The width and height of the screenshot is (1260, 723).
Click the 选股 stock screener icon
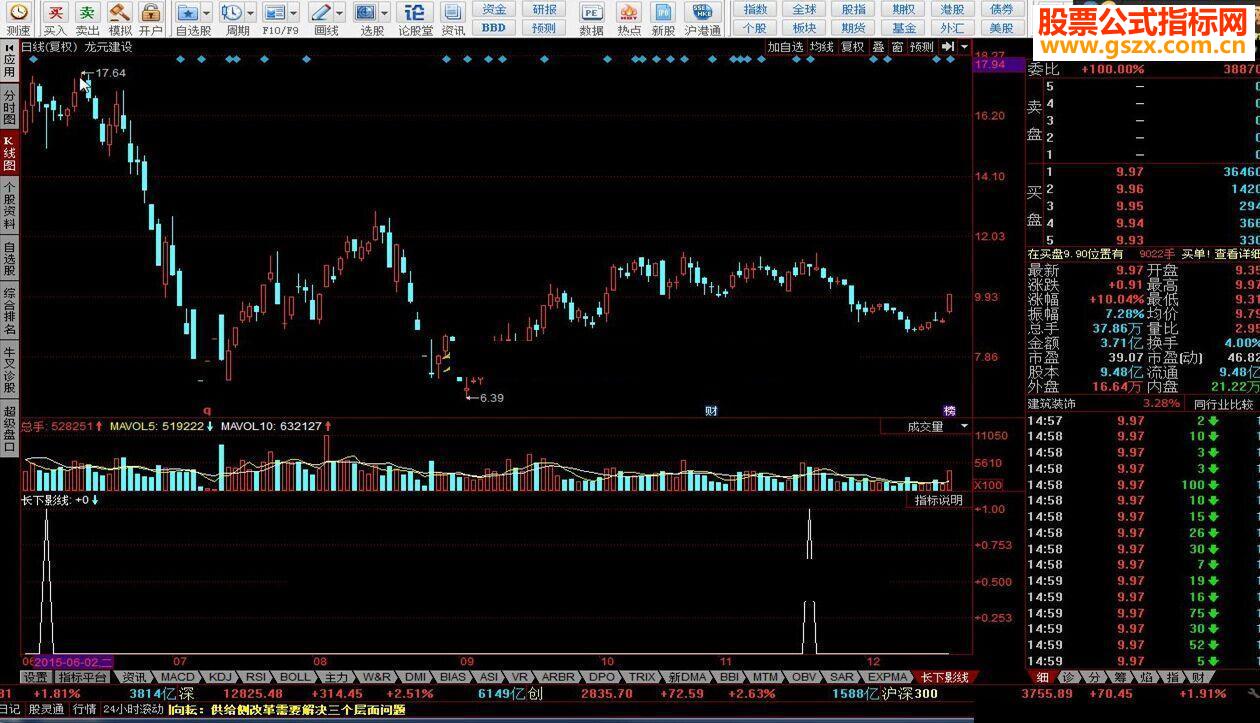(x=366, y=13)
